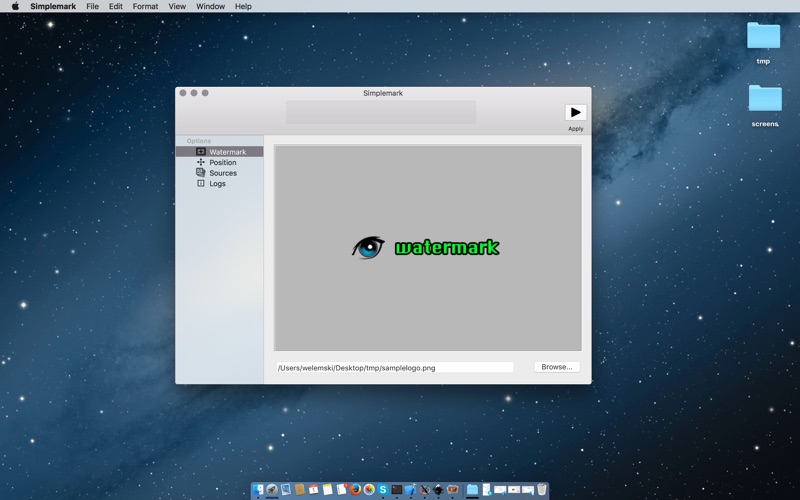The height and width of the screenshot is (500, 800).
Task: Show the Logs section
Action: pos(217,184)
